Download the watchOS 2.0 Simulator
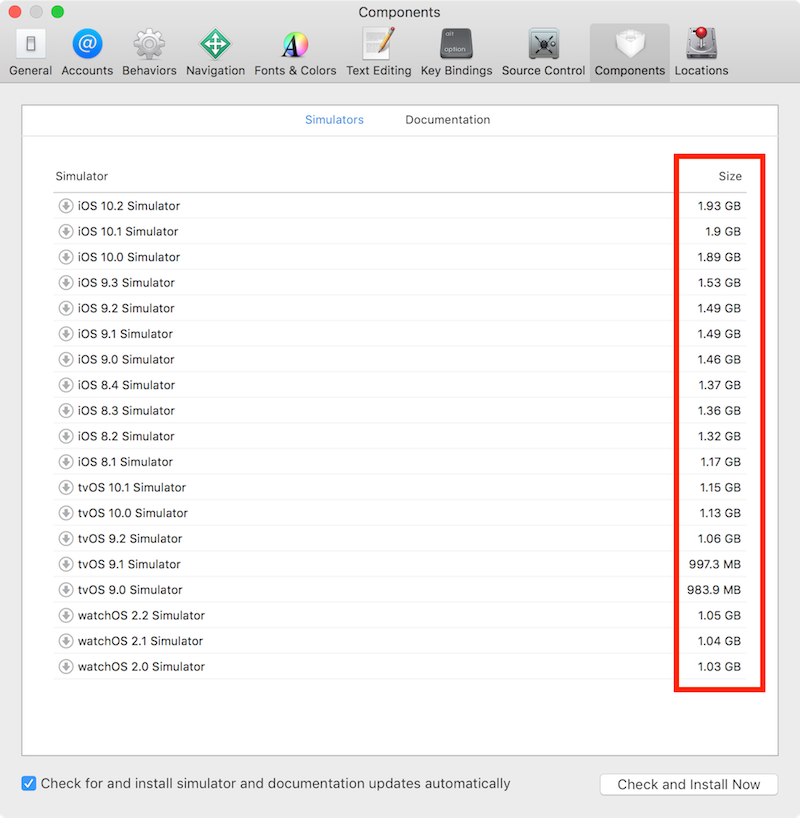 (66, 666)
